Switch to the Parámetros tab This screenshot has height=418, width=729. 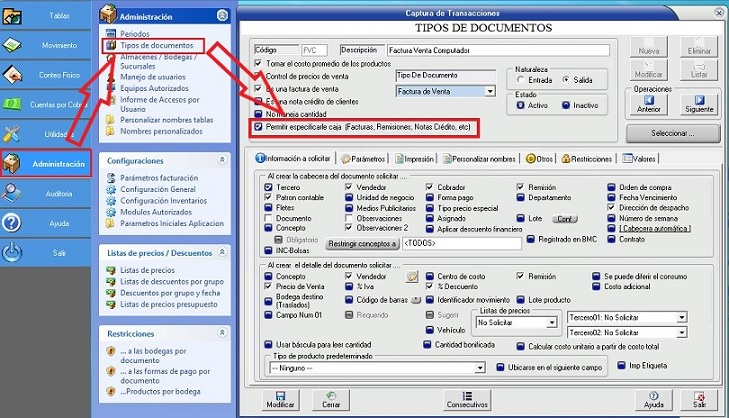363,158
